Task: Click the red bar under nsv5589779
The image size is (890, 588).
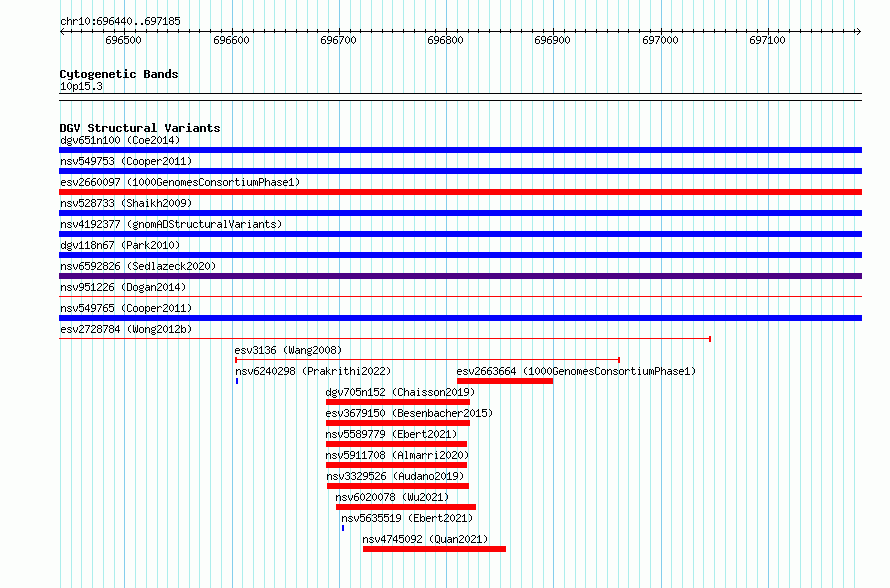Action: (396, 444)
